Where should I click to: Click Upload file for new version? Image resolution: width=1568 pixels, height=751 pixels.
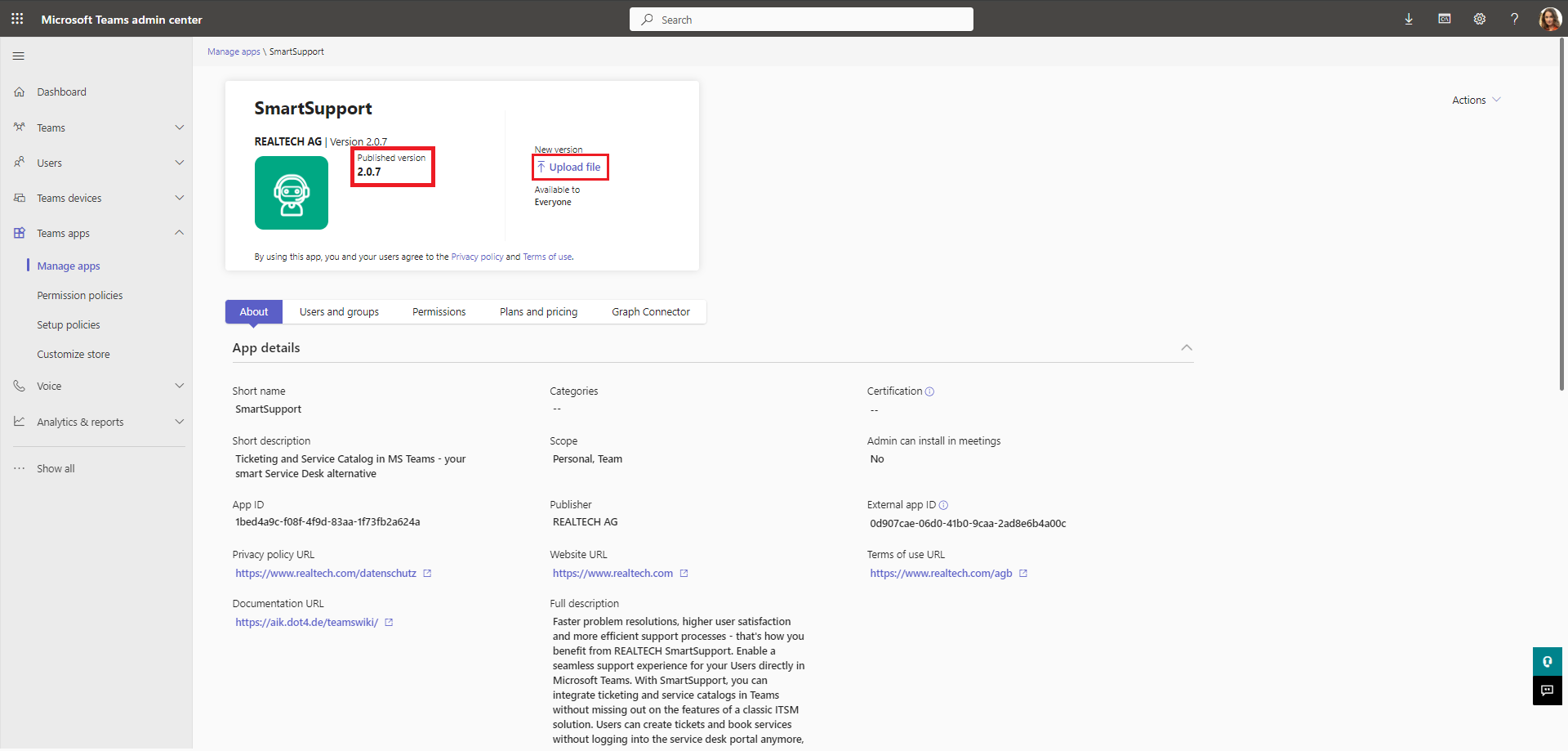[569, 167]
